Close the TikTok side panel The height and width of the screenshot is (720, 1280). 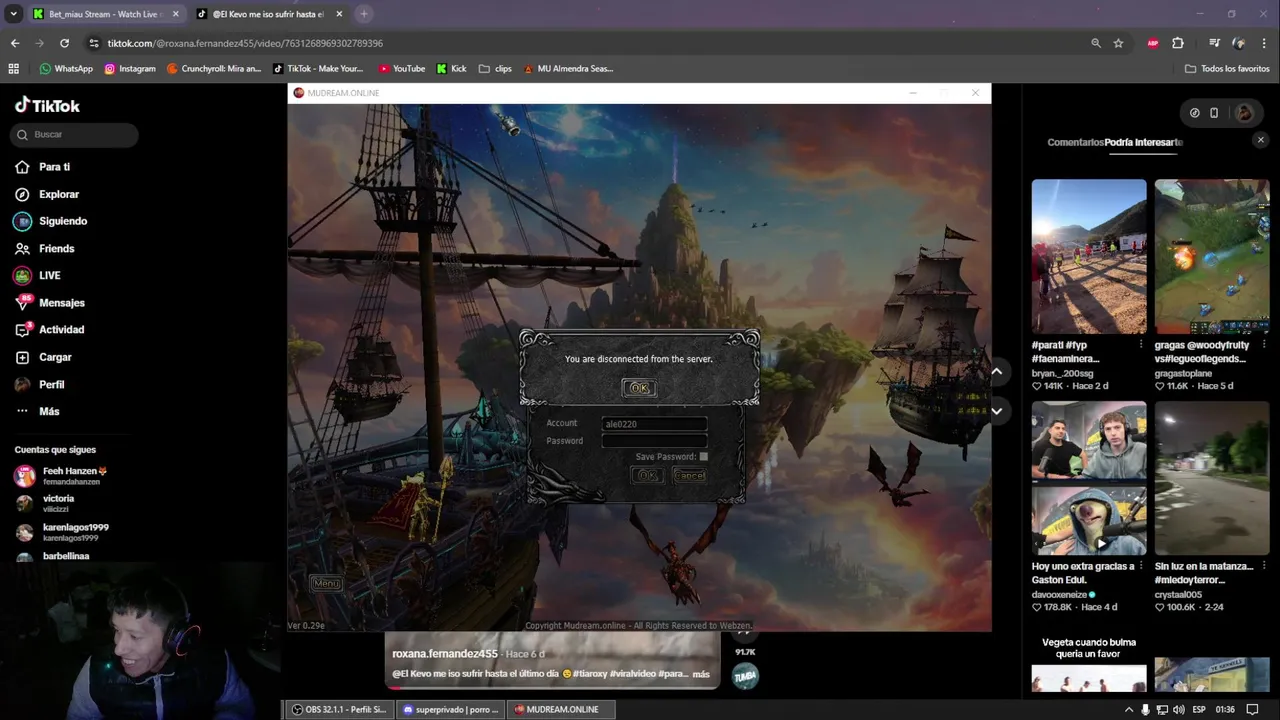point(1260,140)
